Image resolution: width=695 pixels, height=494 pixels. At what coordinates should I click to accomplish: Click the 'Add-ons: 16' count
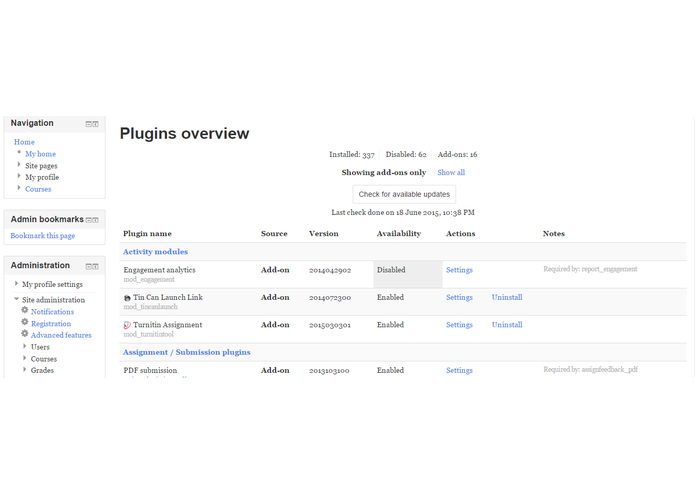(x=457, y=155)
